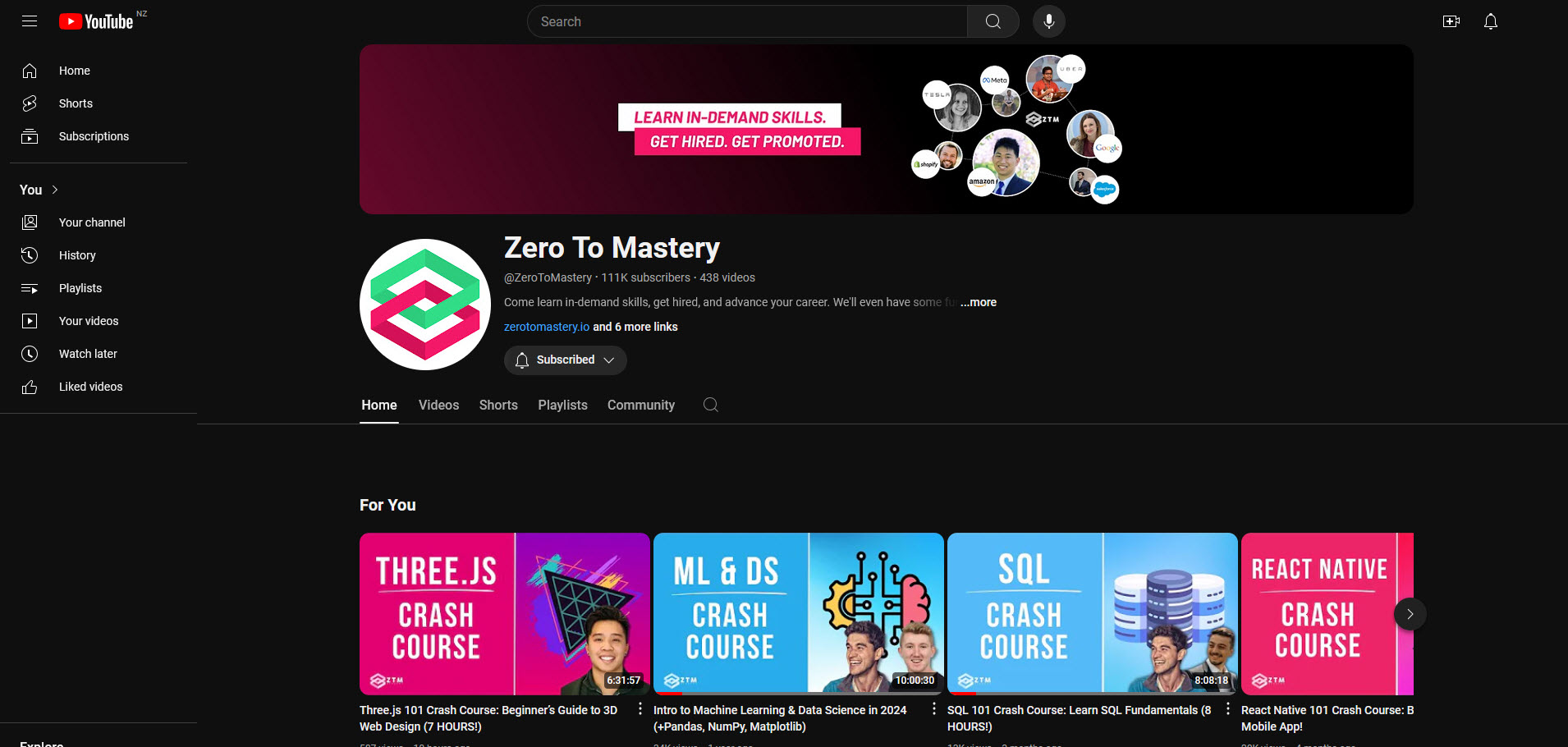Screen dimensions: 1568x747
Task: Open the notifications bell
Action: click(1491, 21)
